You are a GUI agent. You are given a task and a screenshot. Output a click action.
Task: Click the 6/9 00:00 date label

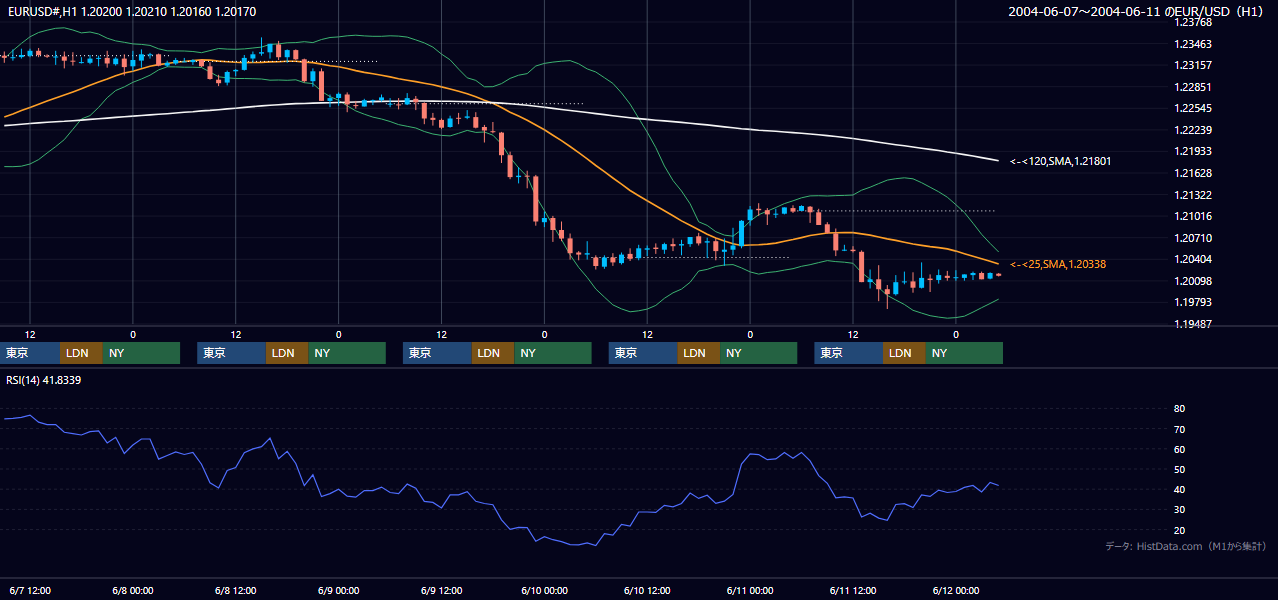(339, 590)
